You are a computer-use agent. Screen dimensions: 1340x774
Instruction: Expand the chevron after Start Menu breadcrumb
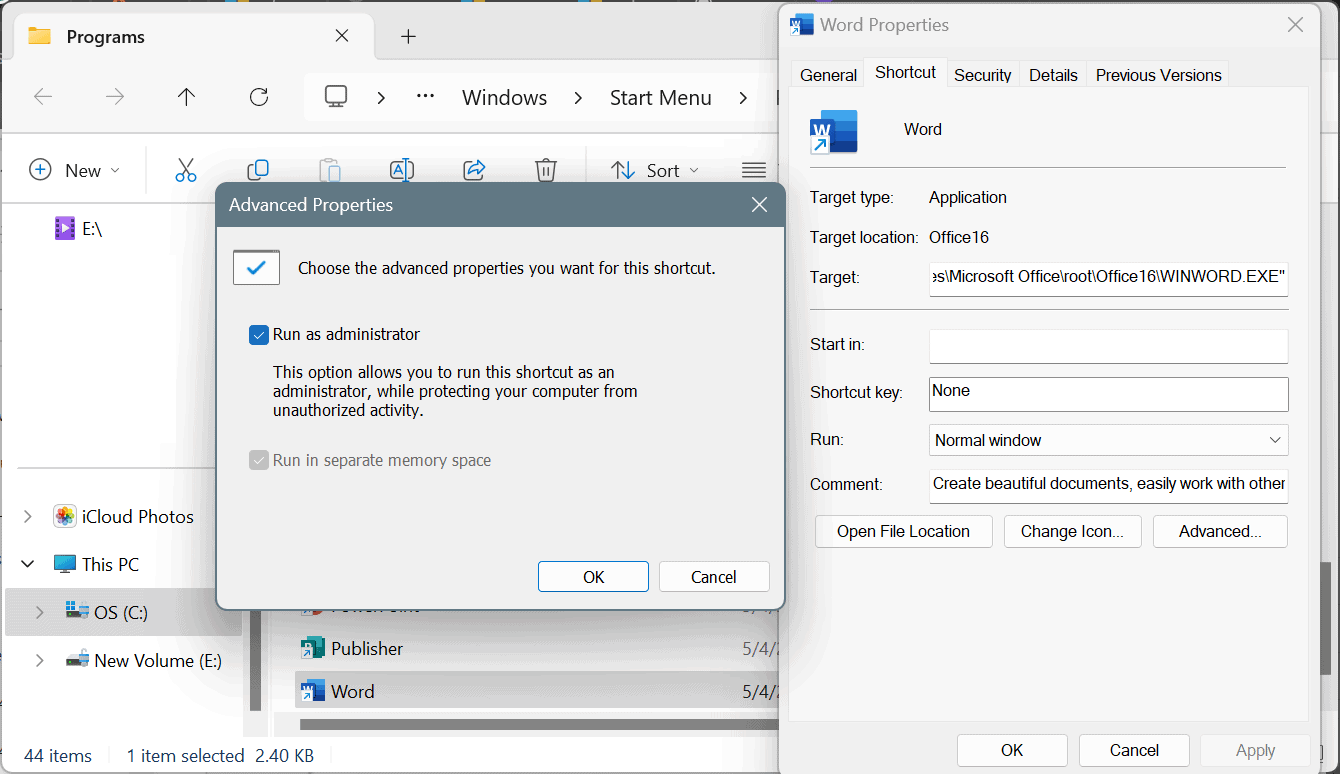(743, 98)
